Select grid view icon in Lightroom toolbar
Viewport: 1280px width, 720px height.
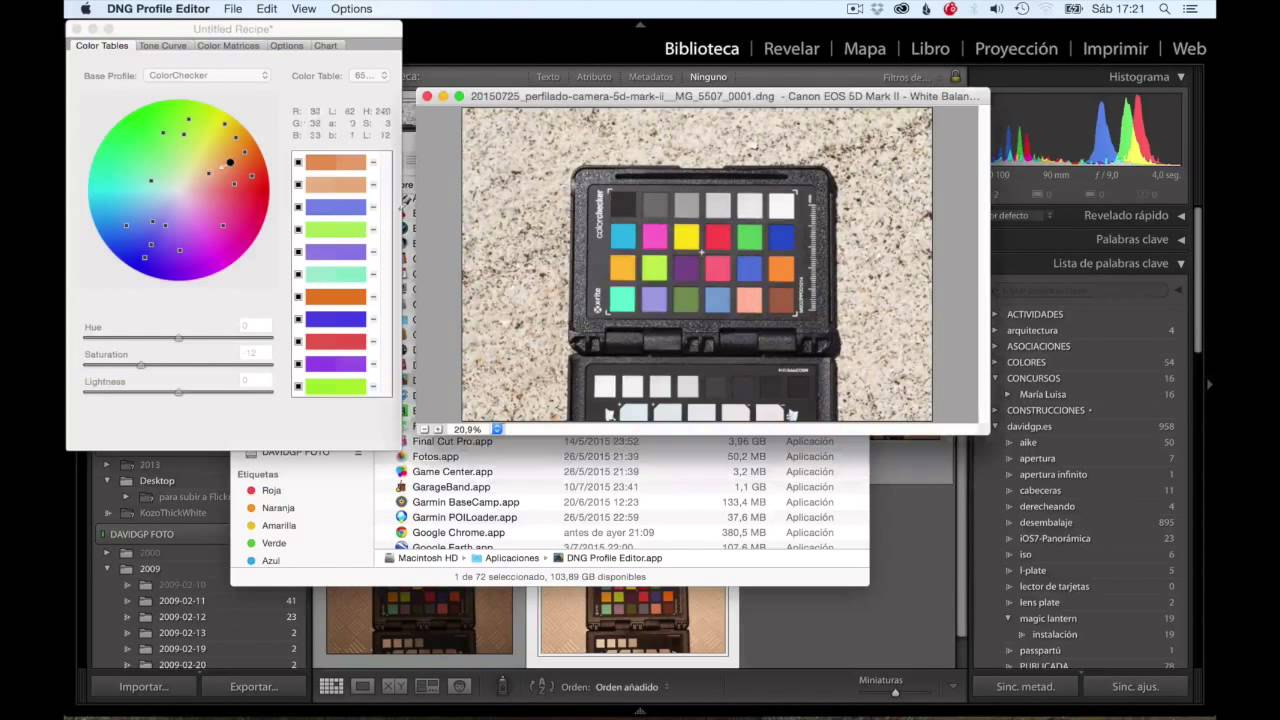(331, 686)
